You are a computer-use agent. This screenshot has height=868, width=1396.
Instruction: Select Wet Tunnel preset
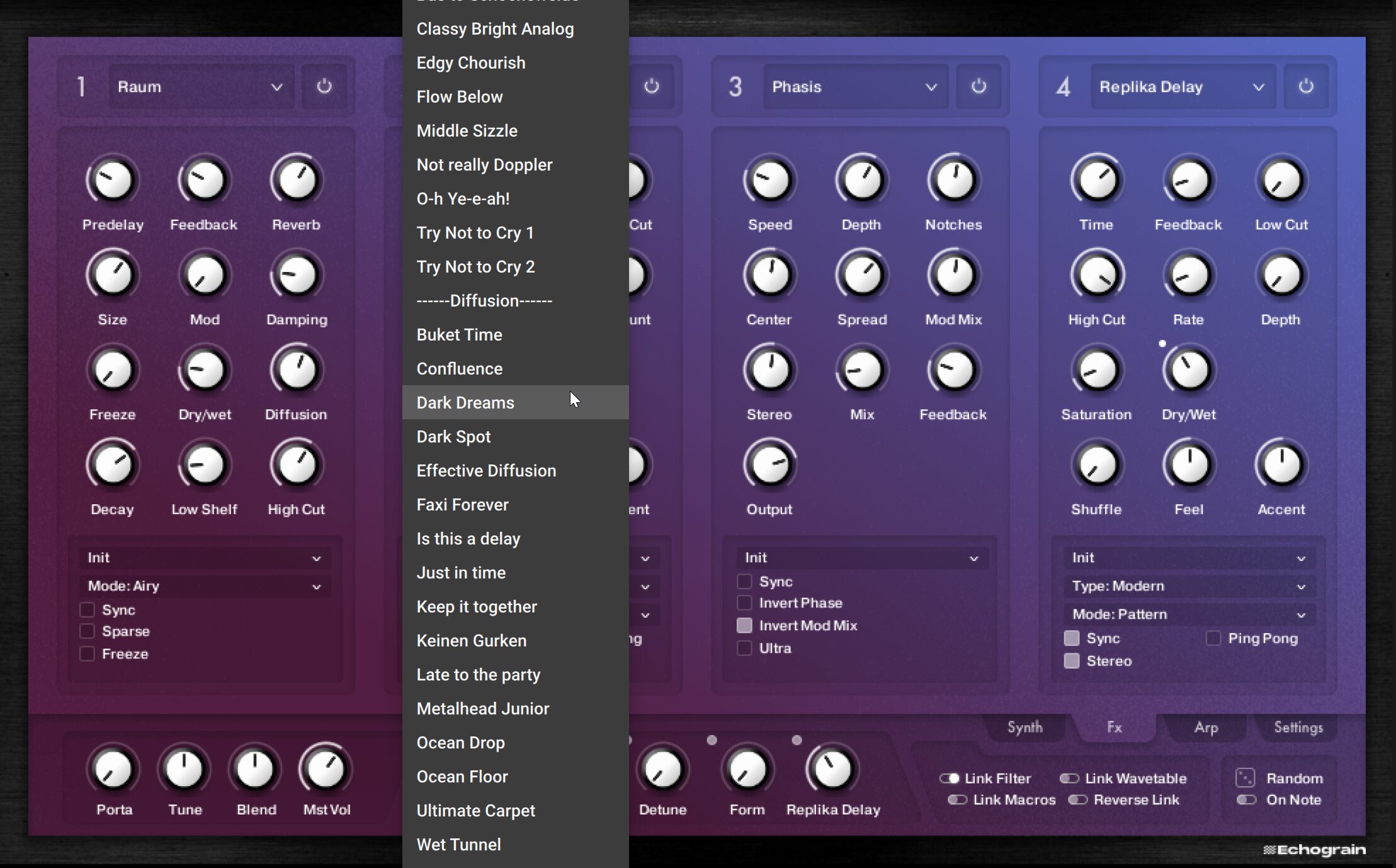(515, 844)
